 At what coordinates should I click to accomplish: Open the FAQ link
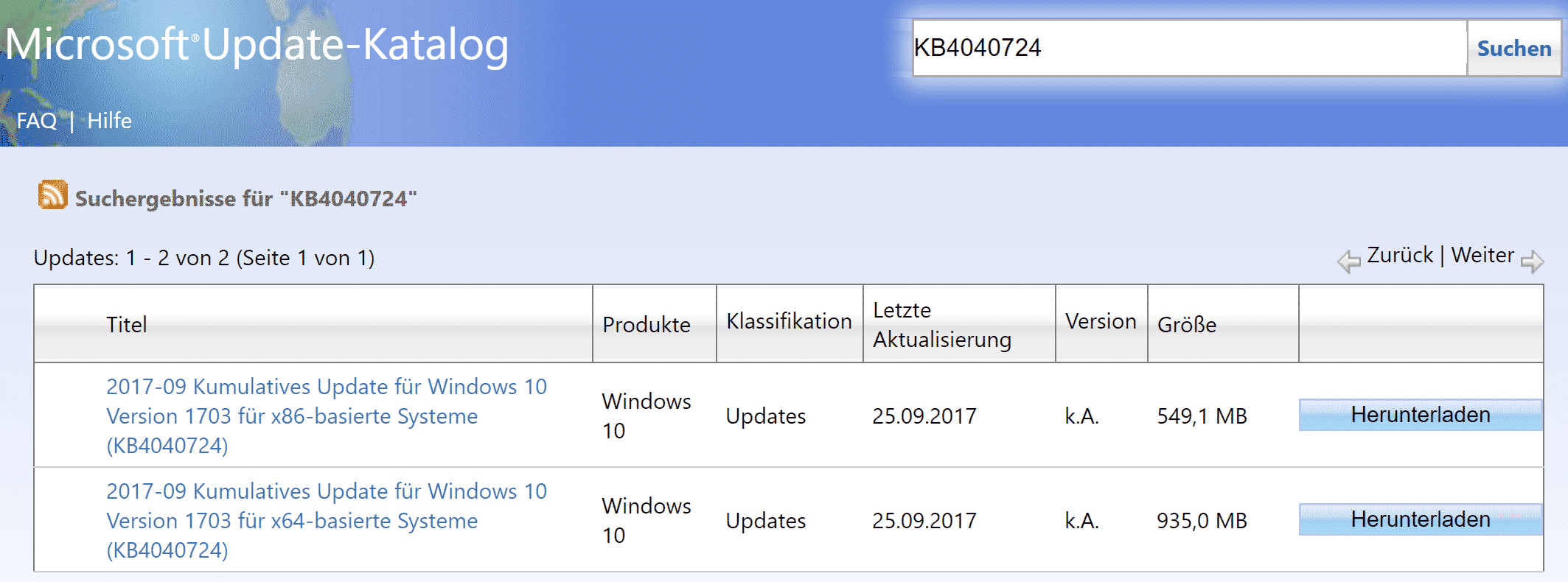pos(36,120)
